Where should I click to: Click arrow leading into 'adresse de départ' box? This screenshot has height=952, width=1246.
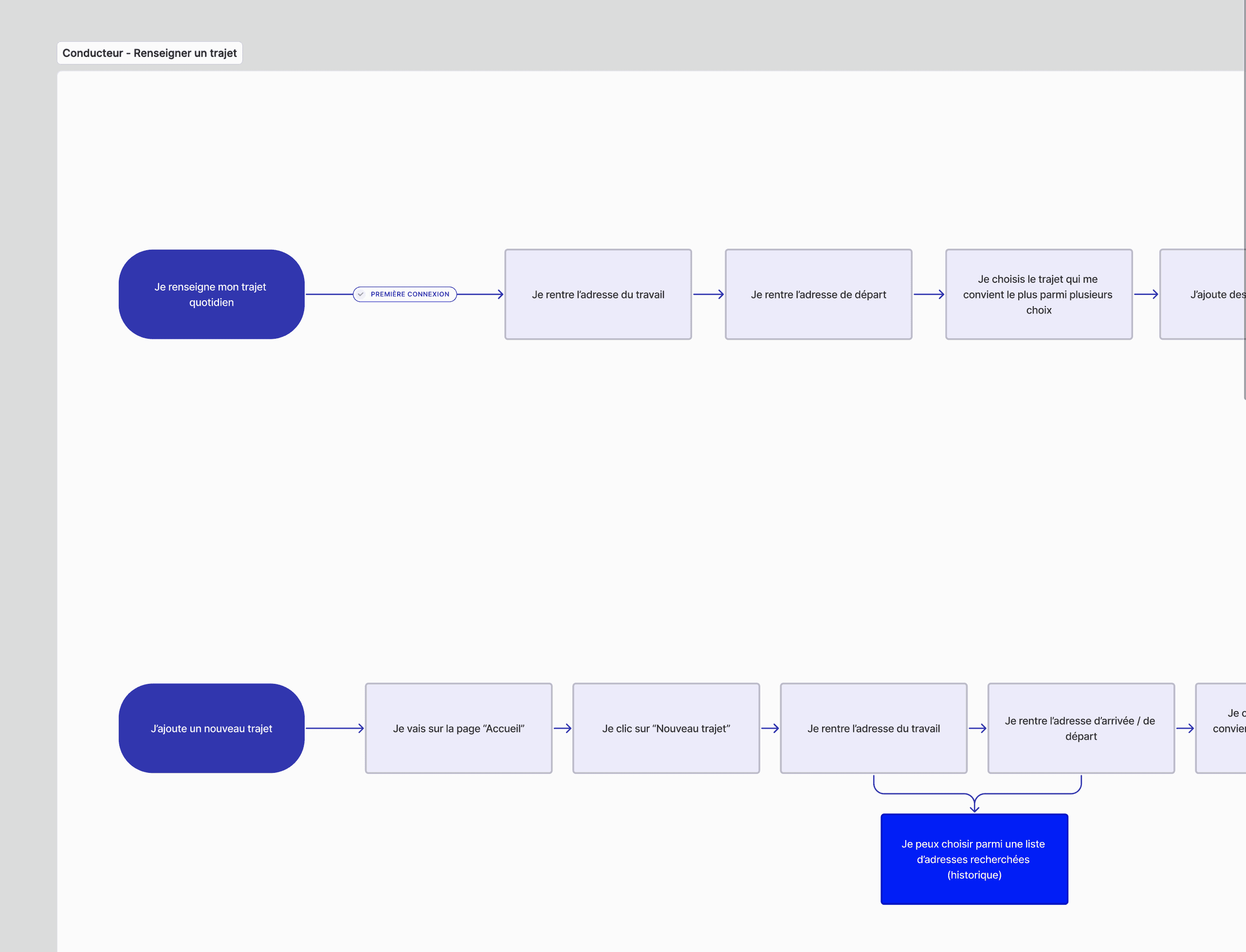[x=708, y=294]
